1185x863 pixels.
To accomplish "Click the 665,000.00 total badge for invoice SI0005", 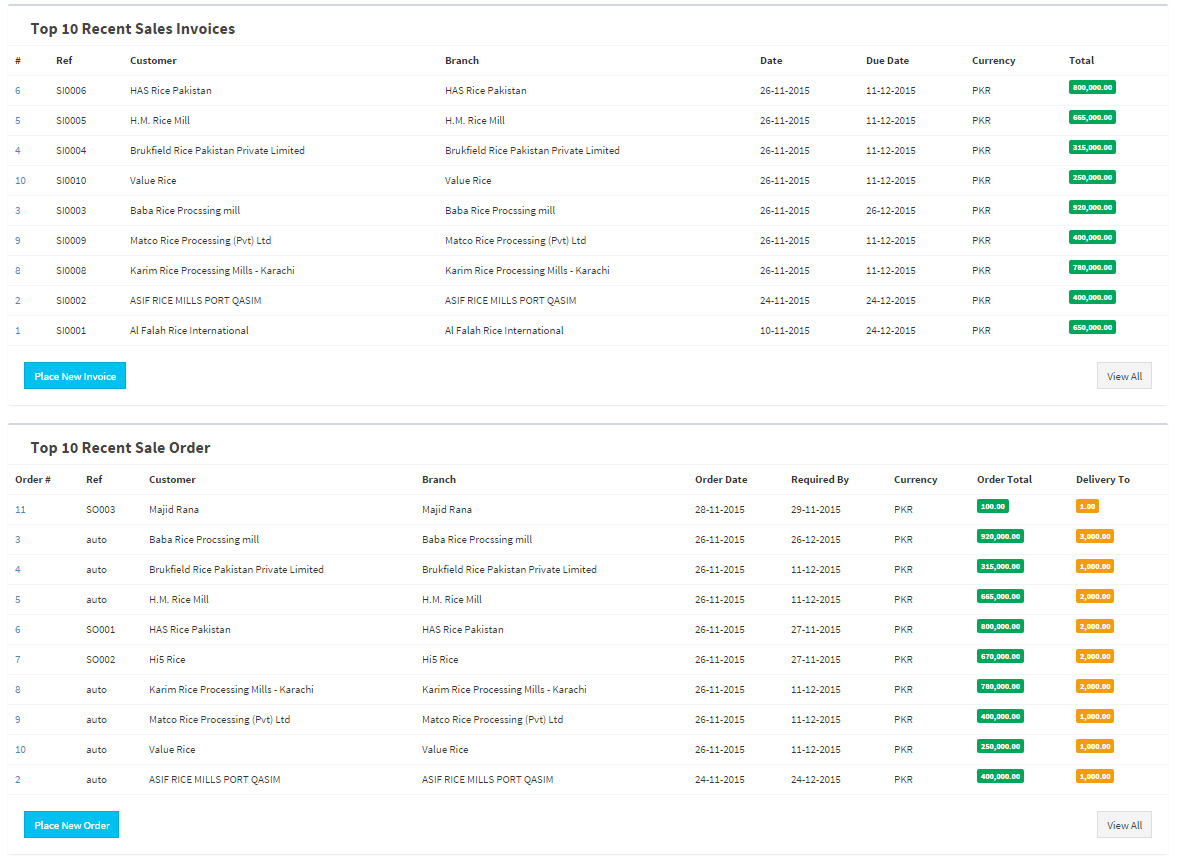I will [1092, 117].
